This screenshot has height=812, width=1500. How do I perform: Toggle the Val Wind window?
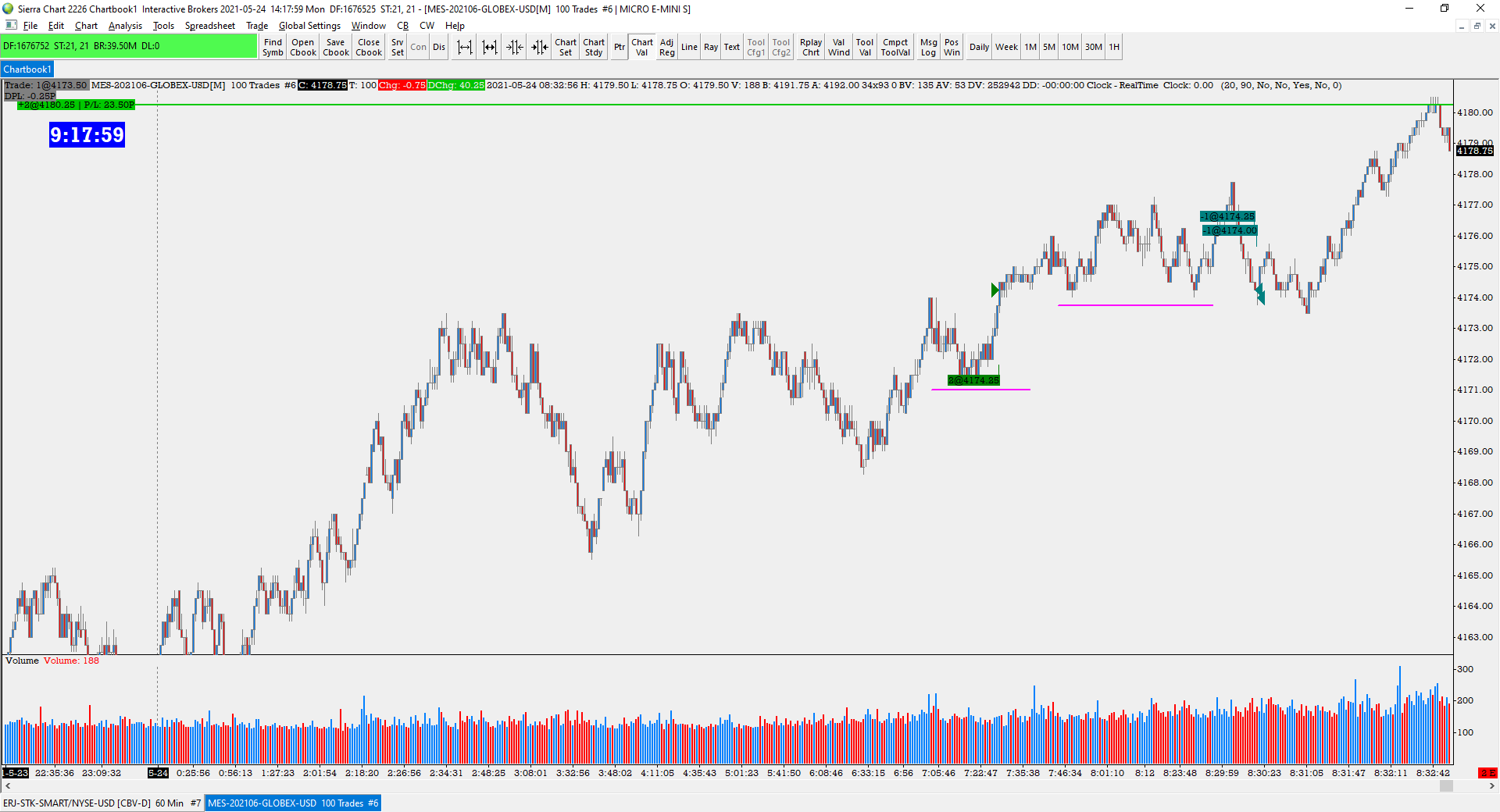point(839,48)
